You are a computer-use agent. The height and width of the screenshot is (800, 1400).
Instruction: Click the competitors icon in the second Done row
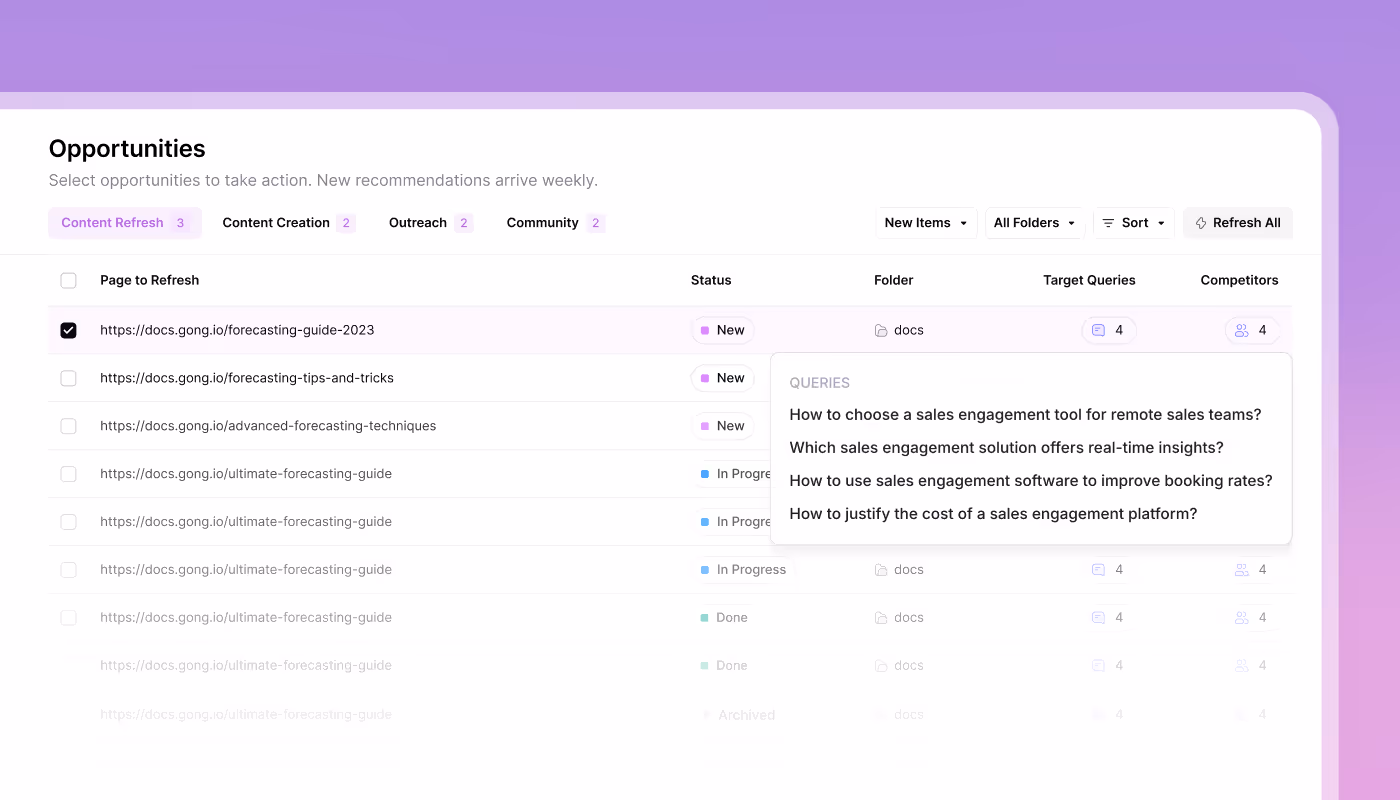coord(1242,666)
